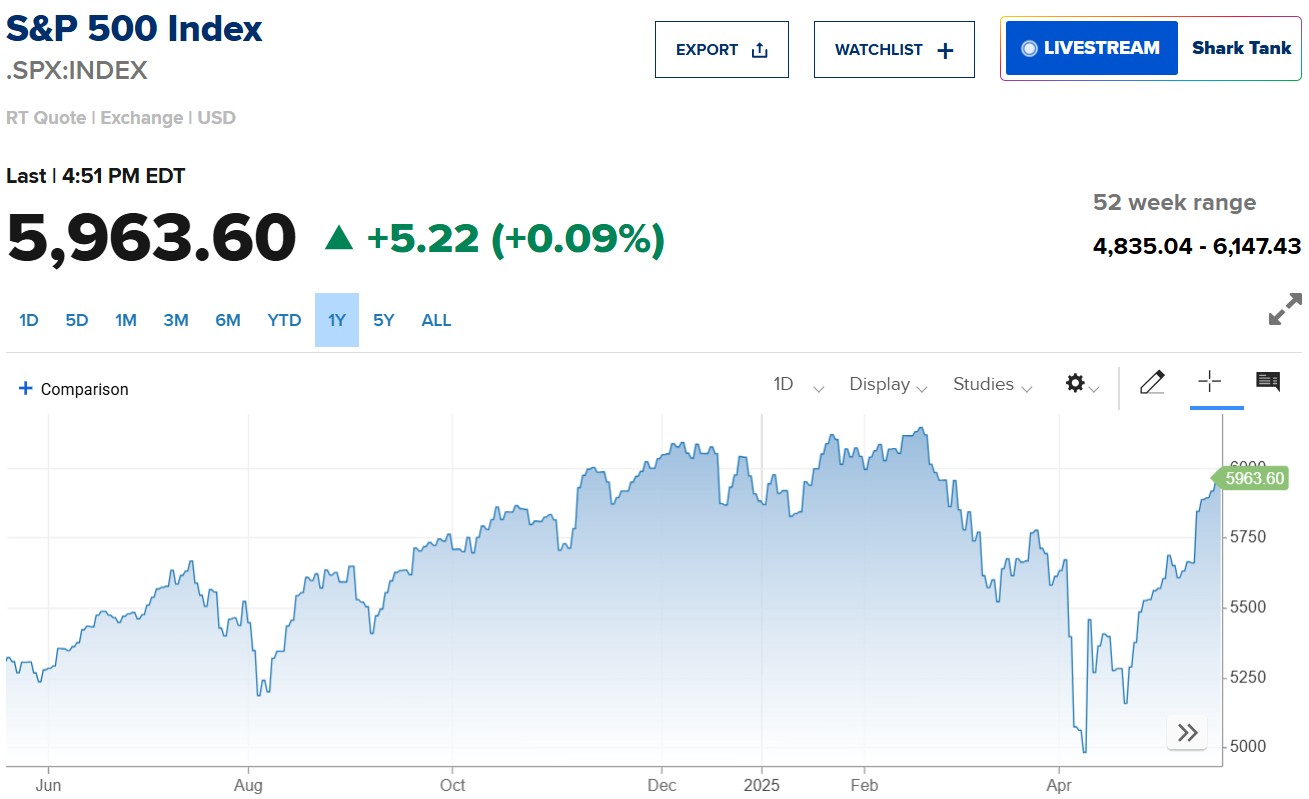Open the Shark Tank link
Viewport: 1309px width, 799px height.
1241,48
